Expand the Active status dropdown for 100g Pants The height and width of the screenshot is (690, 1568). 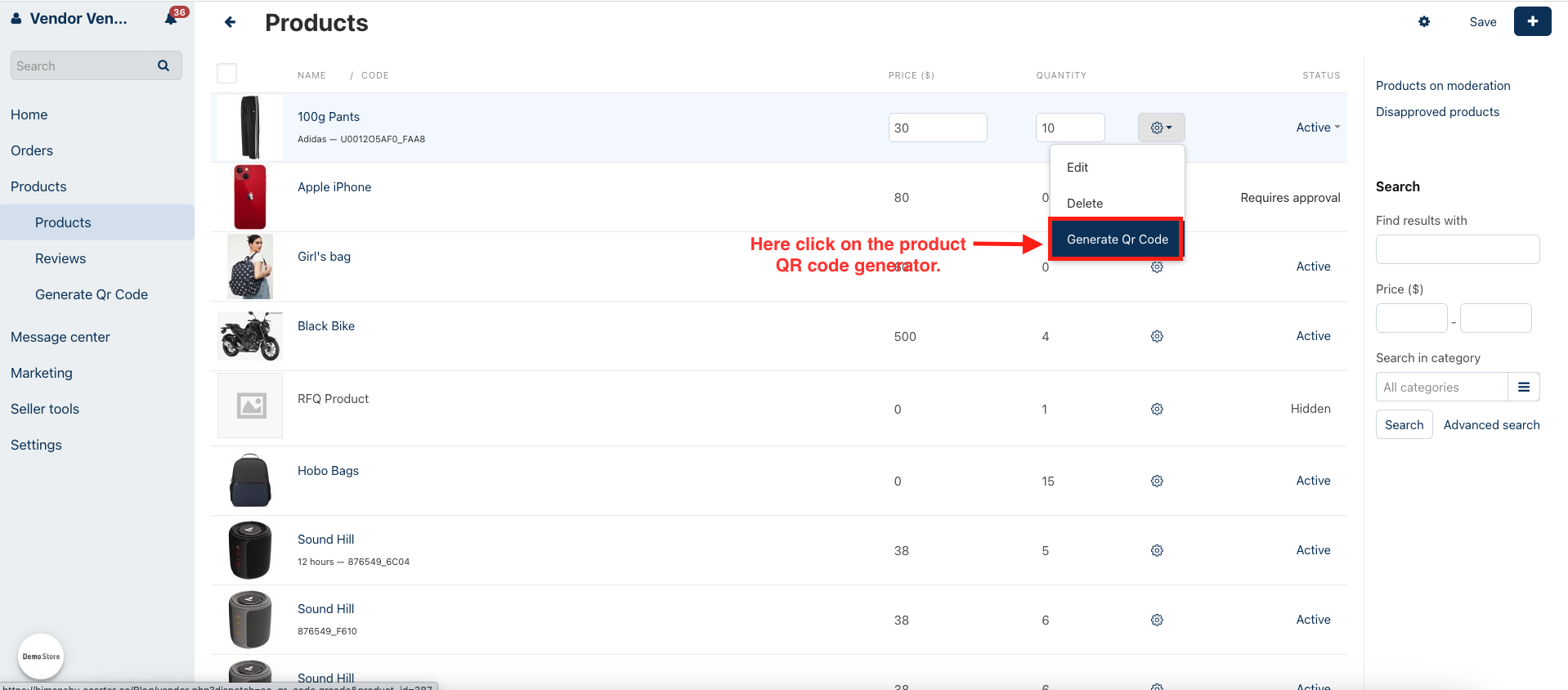click(1318, 128)
